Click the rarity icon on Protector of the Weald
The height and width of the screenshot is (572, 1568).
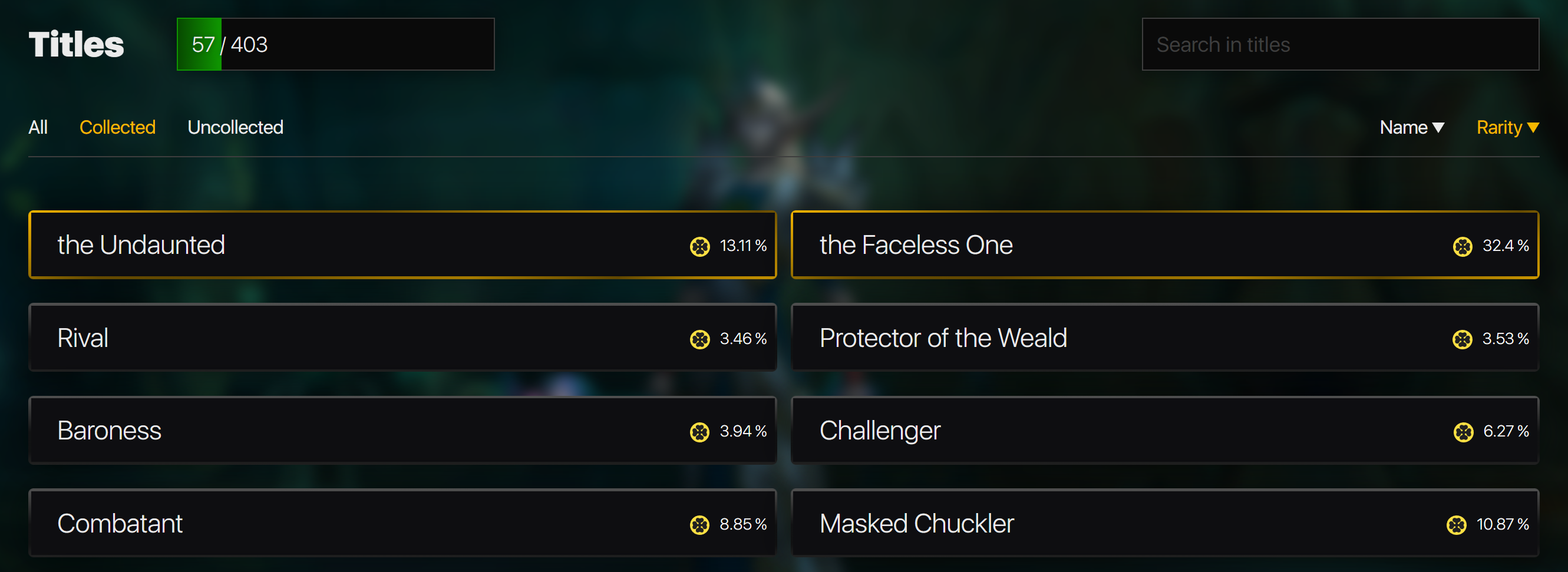pos(1461,339)
